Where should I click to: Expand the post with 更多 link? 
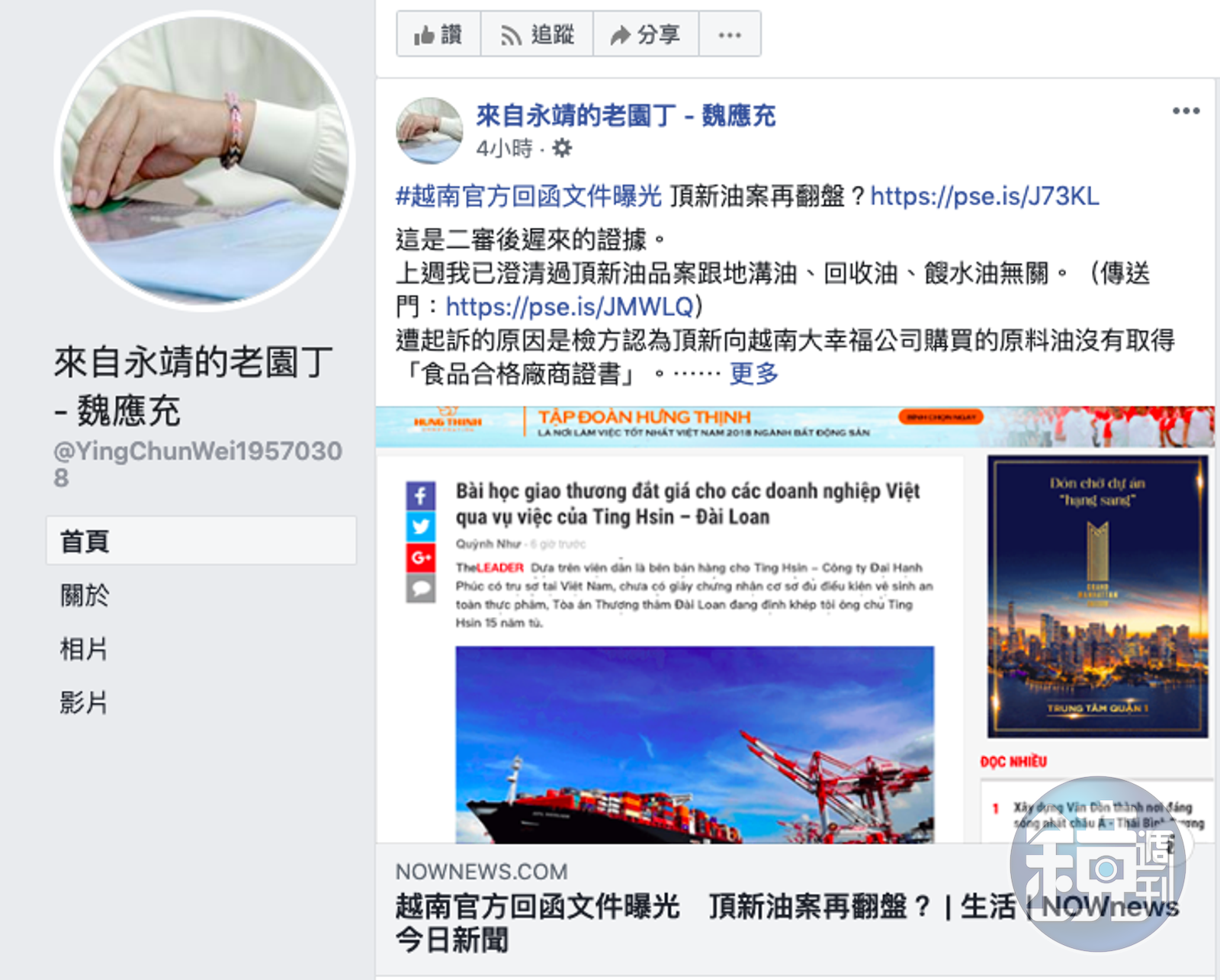click(x=753, y=374)
